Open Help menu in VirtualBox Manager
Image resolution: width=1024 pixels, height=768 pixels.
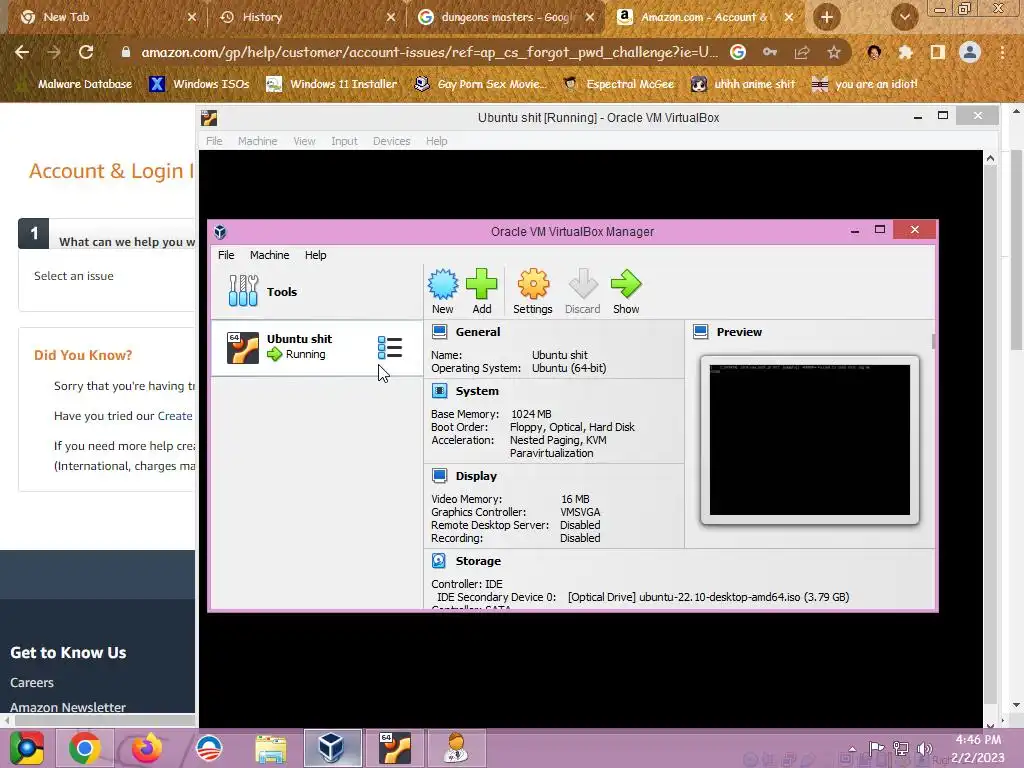(x=315, y=255)
